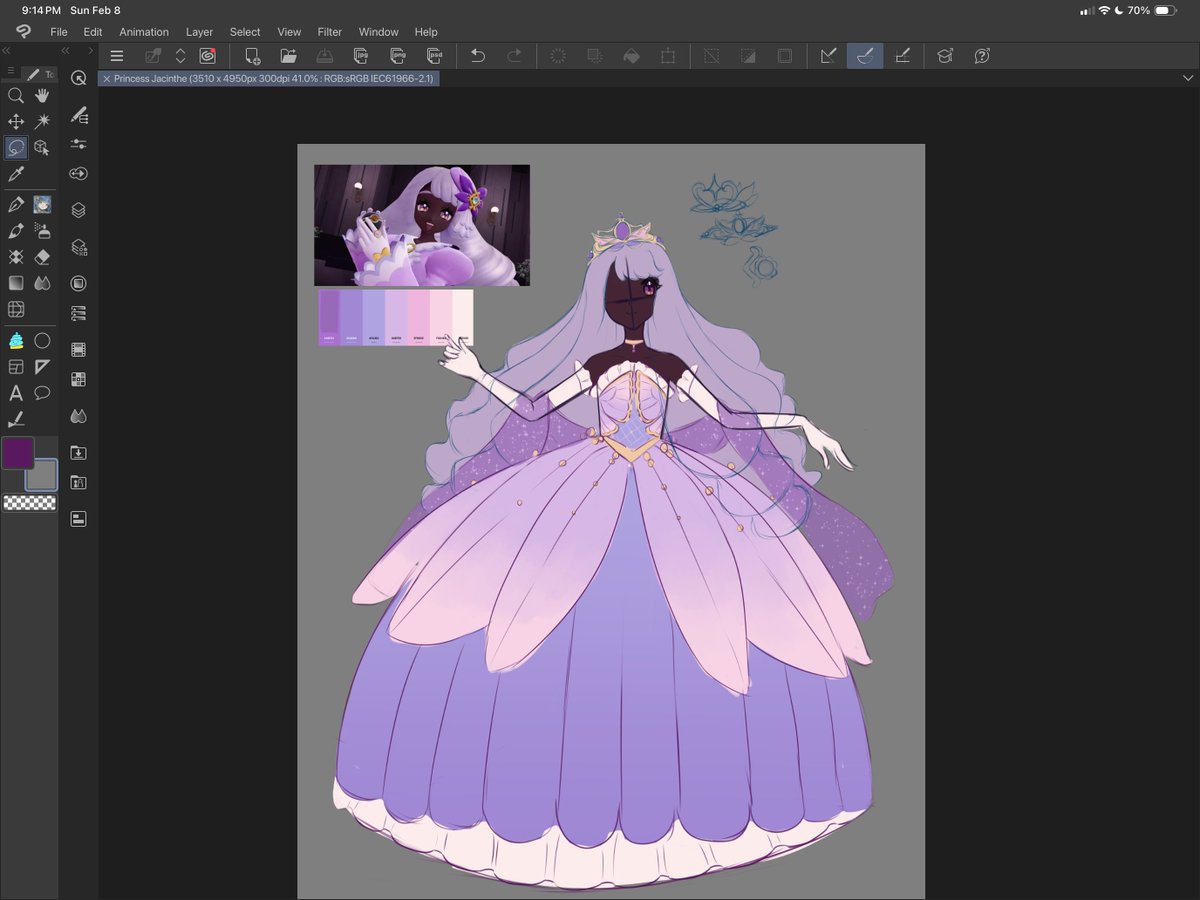Select the Ruler triangle tool
Screen dimensions: 1200x900
click(43, 367)
